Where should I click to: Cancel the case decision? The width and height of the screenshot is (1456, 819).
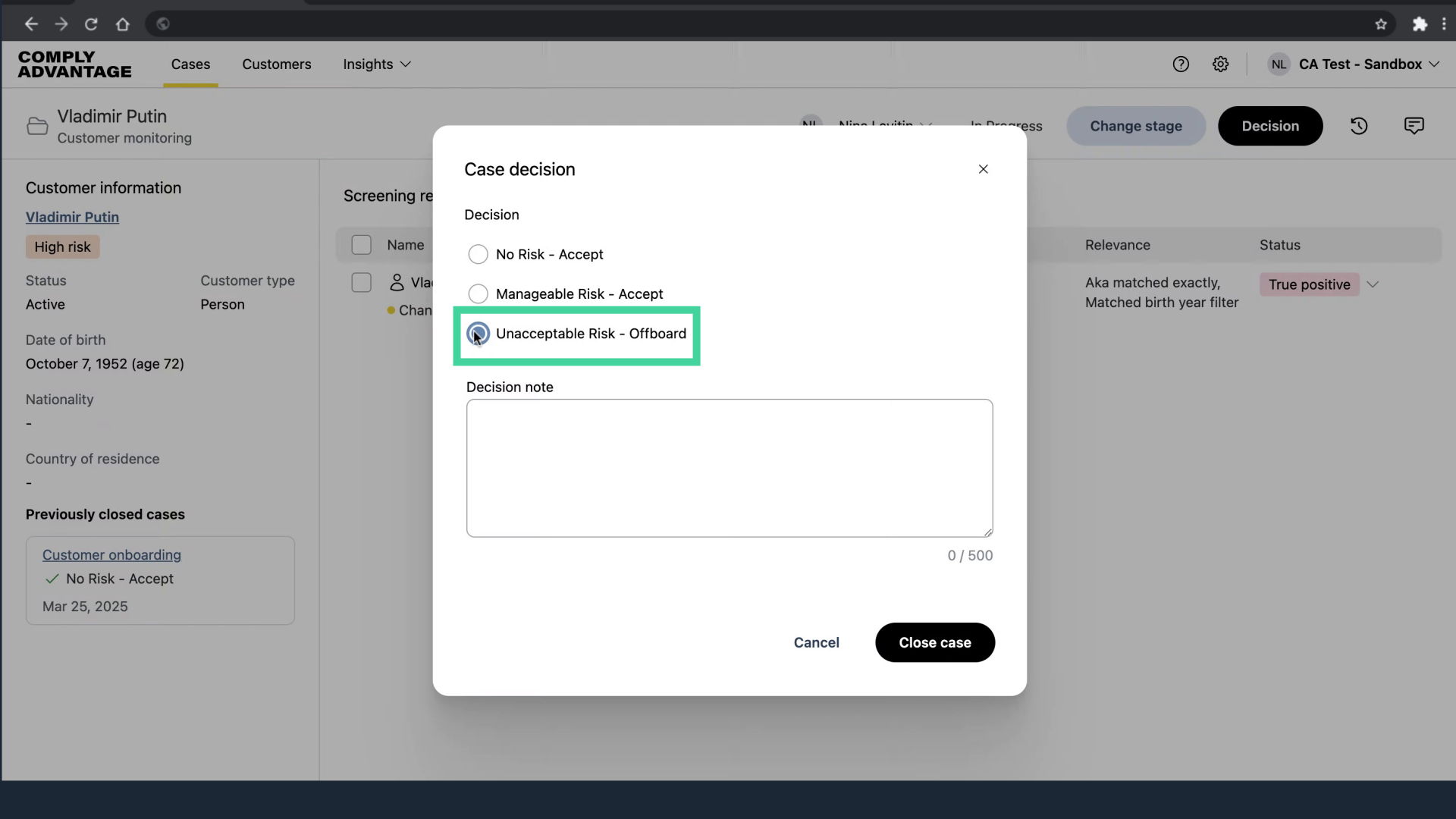[x=816, y=643]
